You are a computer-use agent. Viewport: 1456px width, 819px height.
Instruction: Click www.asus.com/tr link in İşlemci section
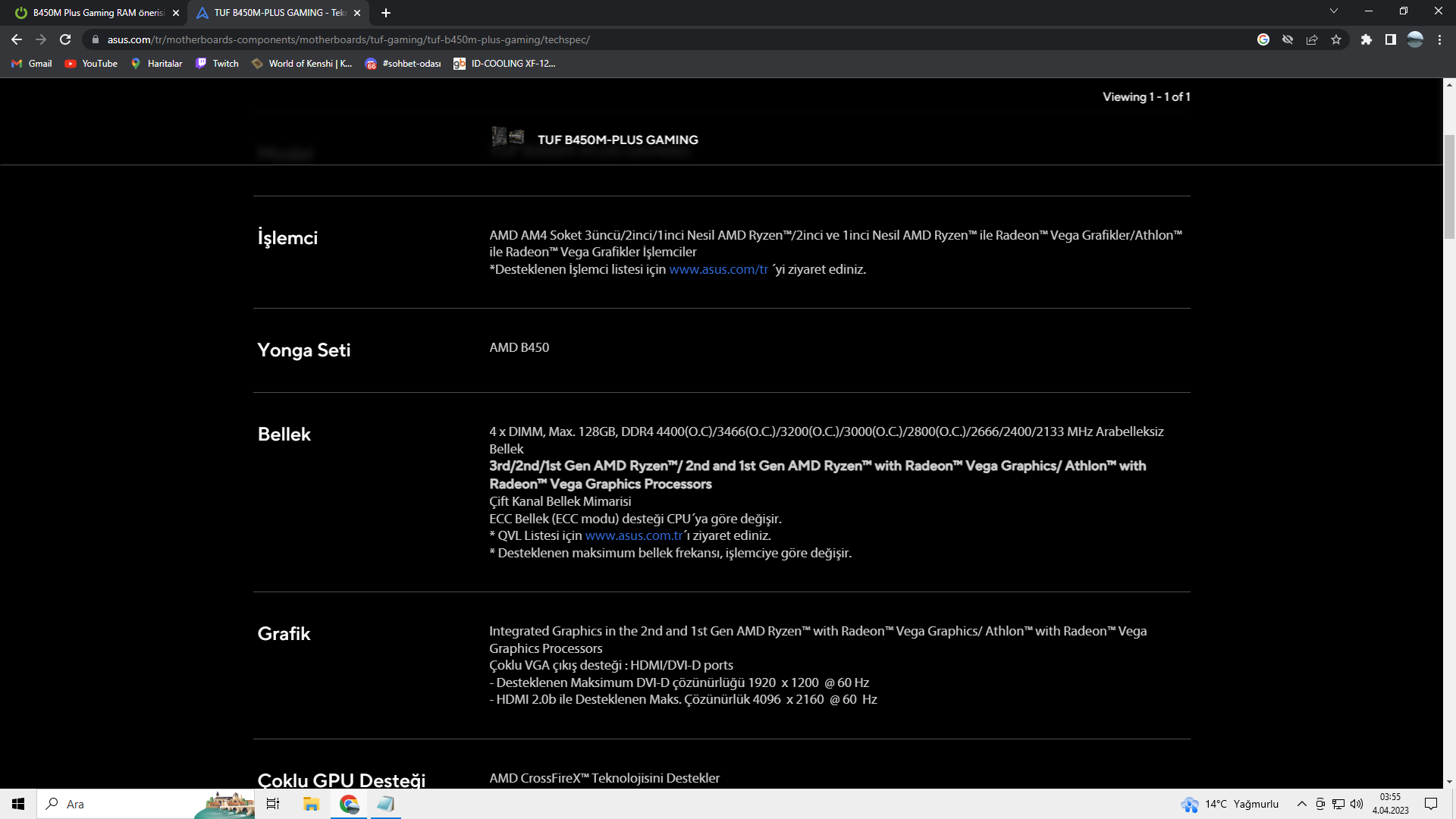718,269
